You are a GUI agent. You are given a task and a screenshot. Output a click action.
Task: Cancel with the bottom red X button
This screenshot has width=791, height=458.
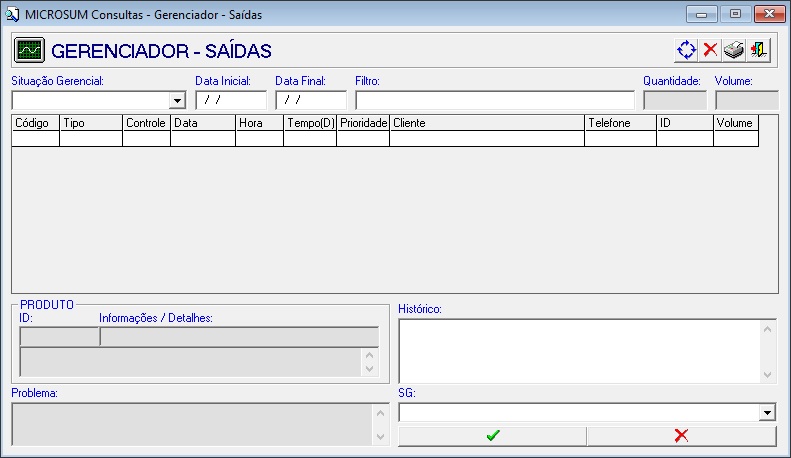coord(681,436)
